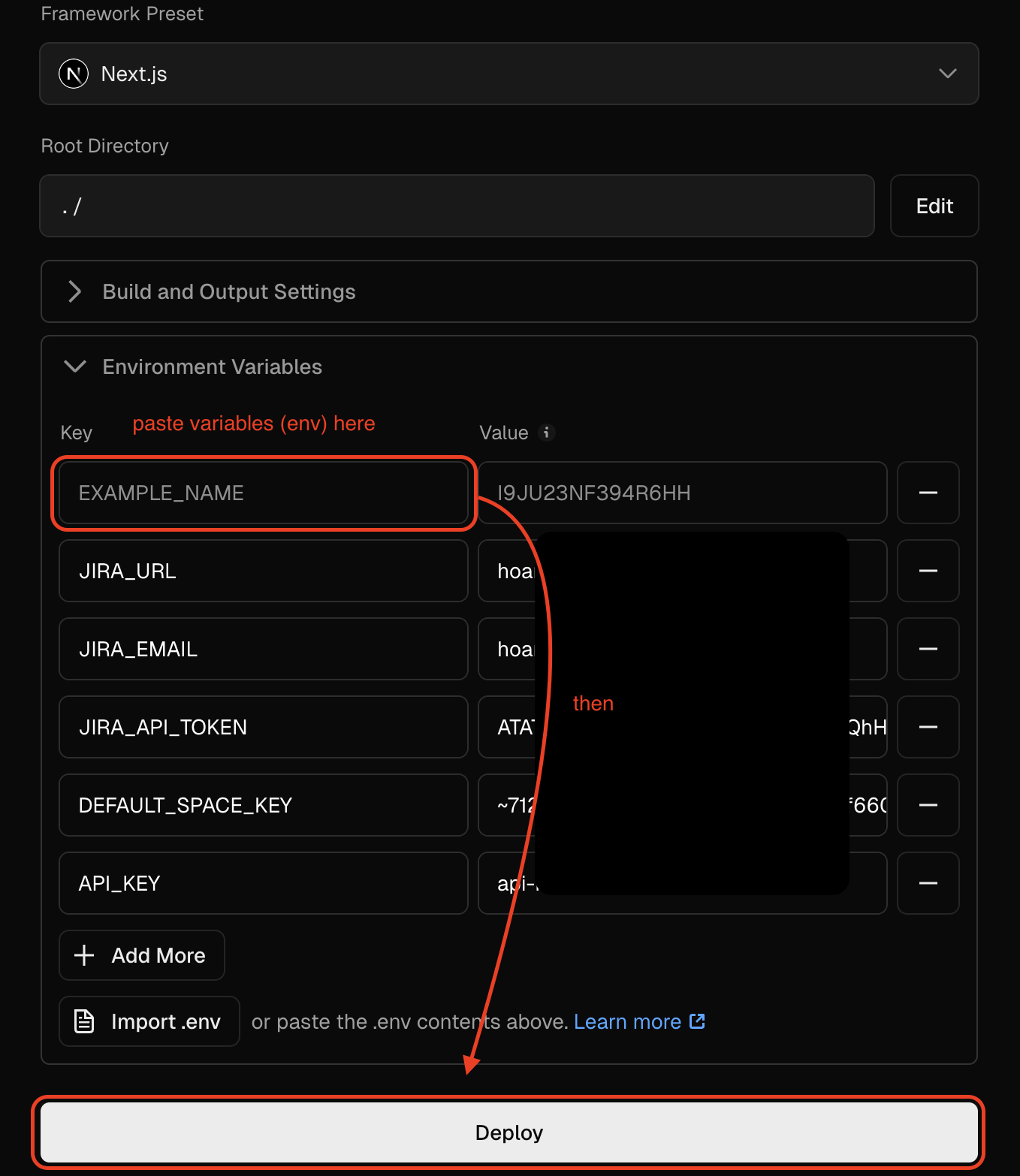Remove the API_KEY variable row
1020x1176 pixels.
click(928, 883)
